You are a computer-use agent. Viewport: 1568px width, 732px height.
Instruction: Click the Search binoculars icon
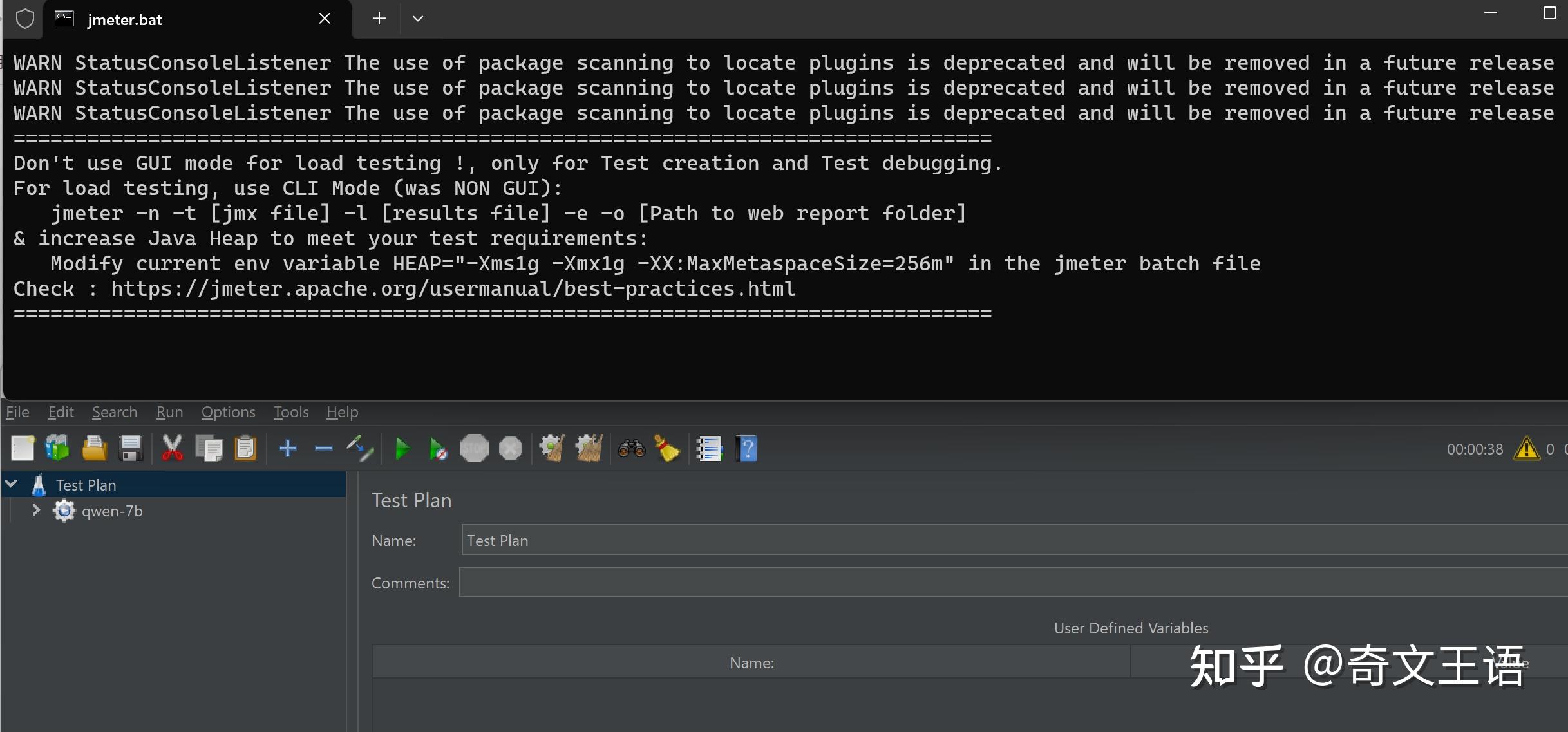pos(631,449)
